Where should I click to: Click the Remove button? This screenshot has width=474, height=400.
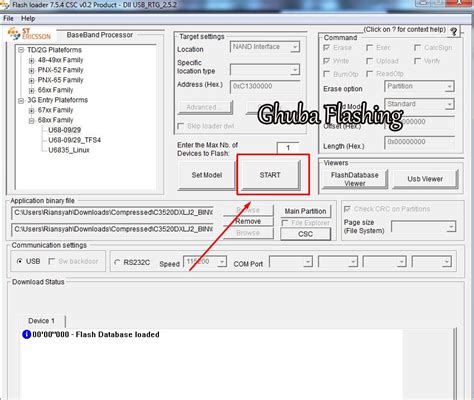pos(248,221)
